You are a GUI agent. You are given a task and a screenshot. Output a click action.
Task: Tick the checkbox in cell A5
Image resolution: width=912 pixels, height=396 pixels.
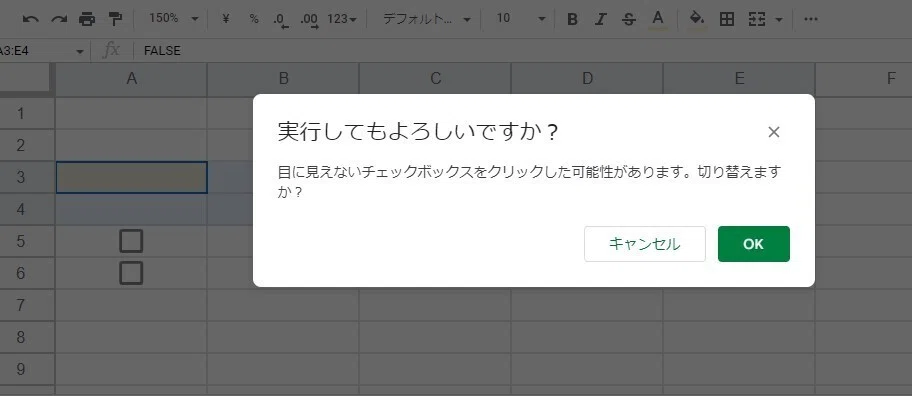coord(131,241)
